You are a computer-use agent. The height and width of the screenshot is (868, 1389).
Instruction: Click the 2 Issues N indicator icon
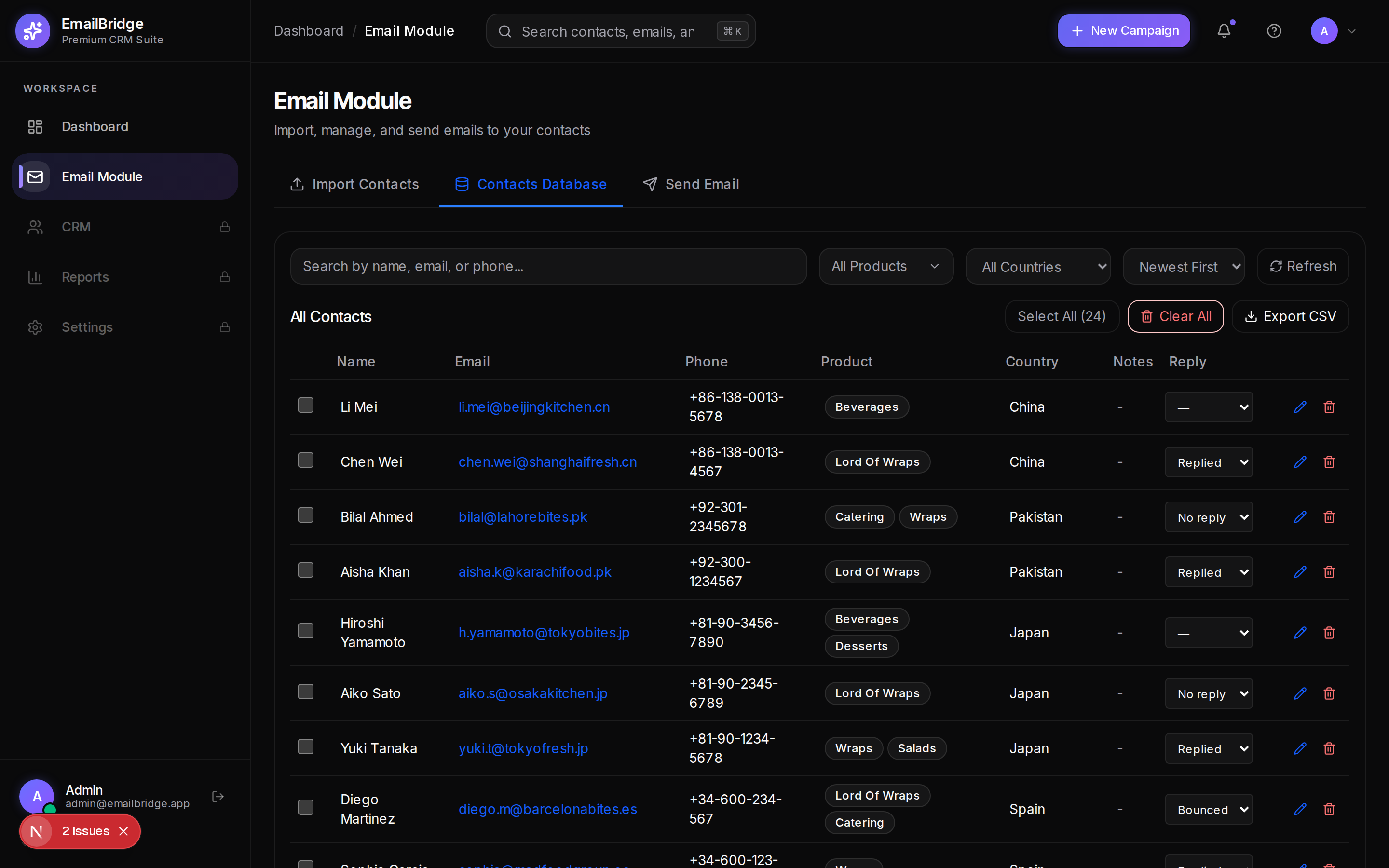36,831
